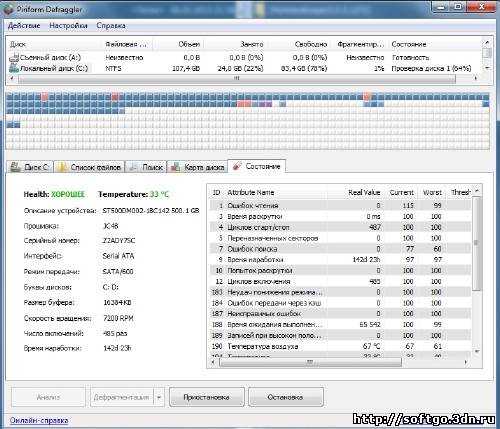Screen dimensions: 500x429
Task: Sort by Занято column header
Action: tap(235, 44)
